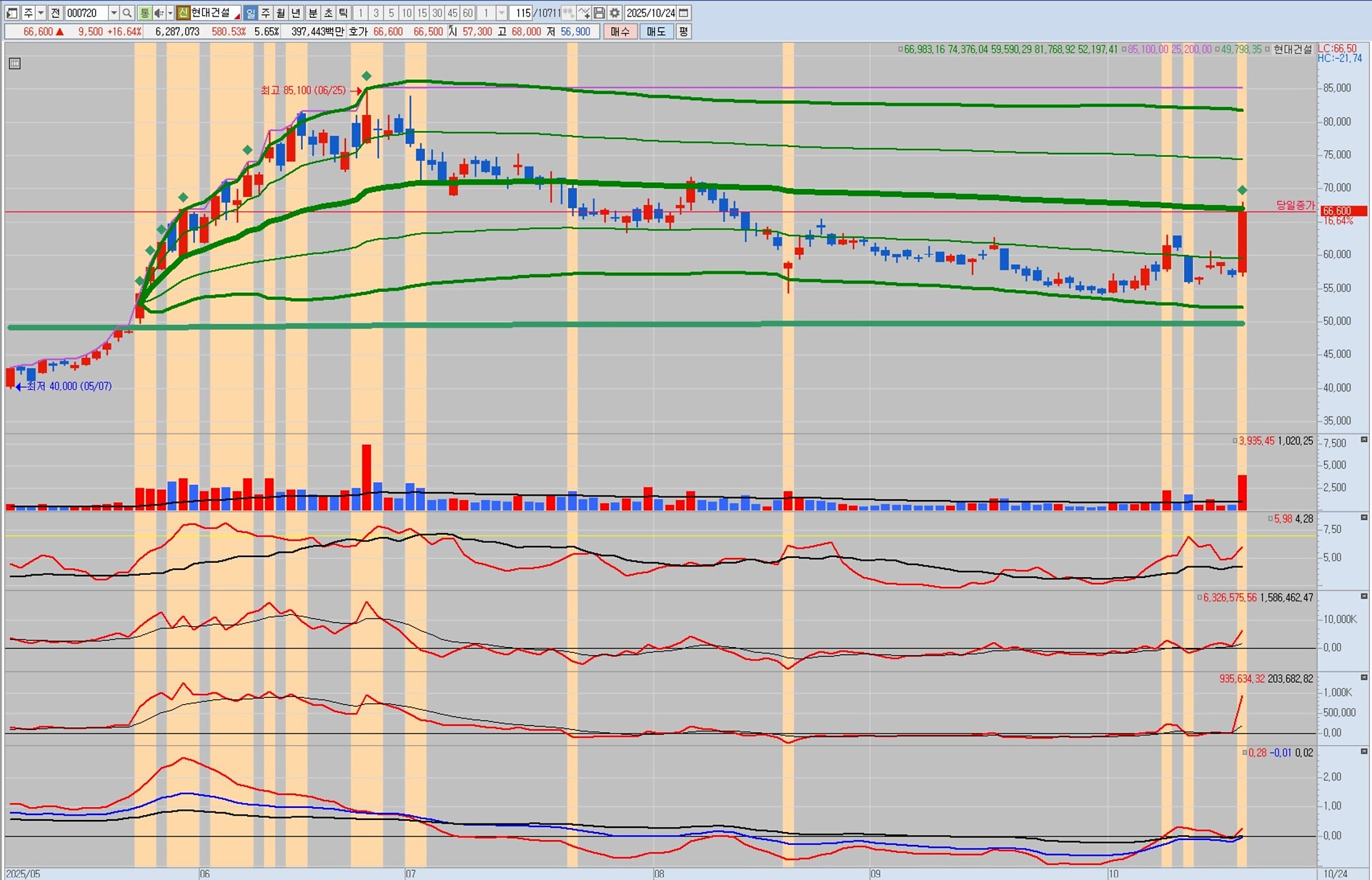
Task: Switch to weekly (주) chart period
Action: point(266,13)
